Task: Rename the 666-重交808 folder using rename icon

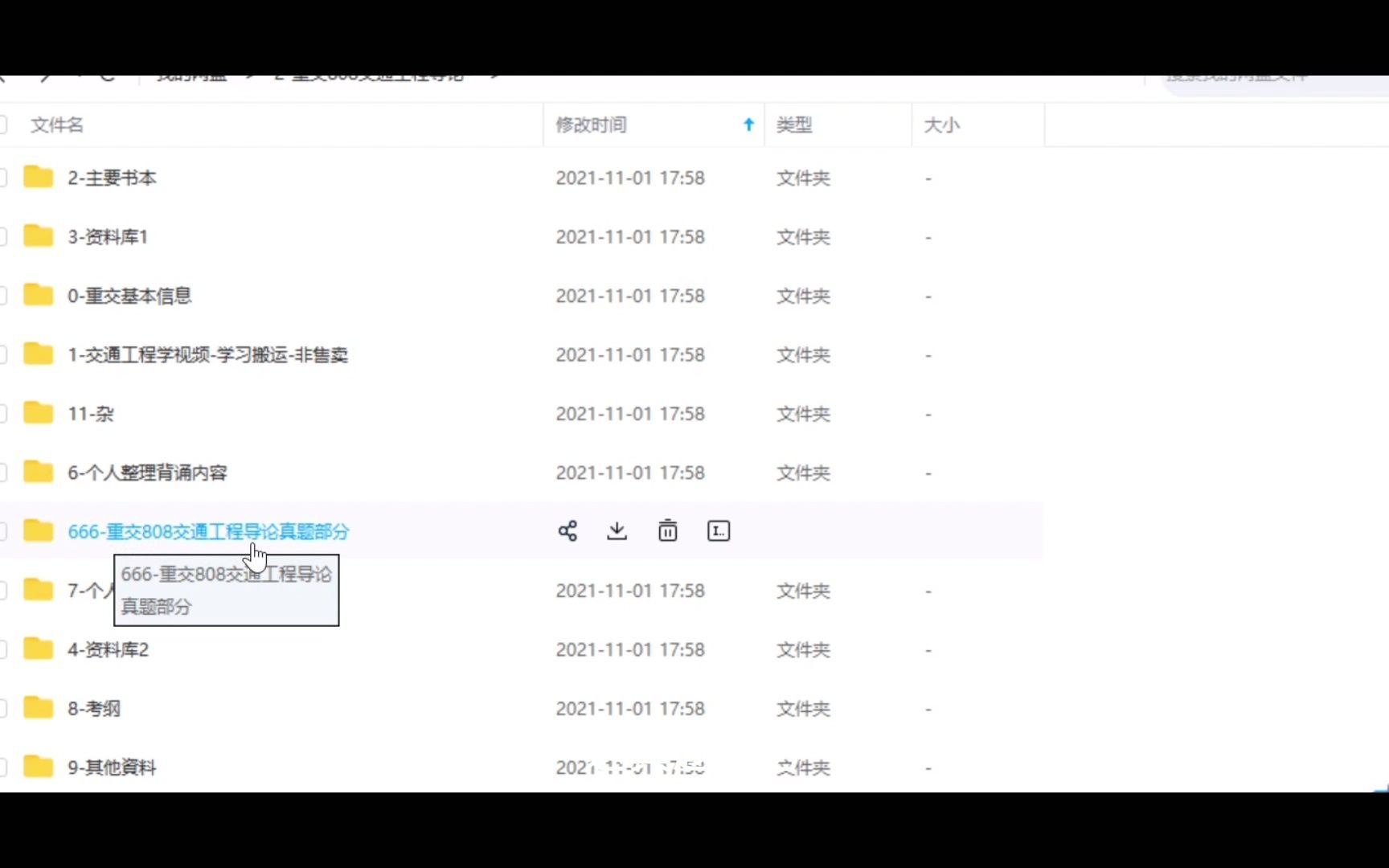Action: 718,531
